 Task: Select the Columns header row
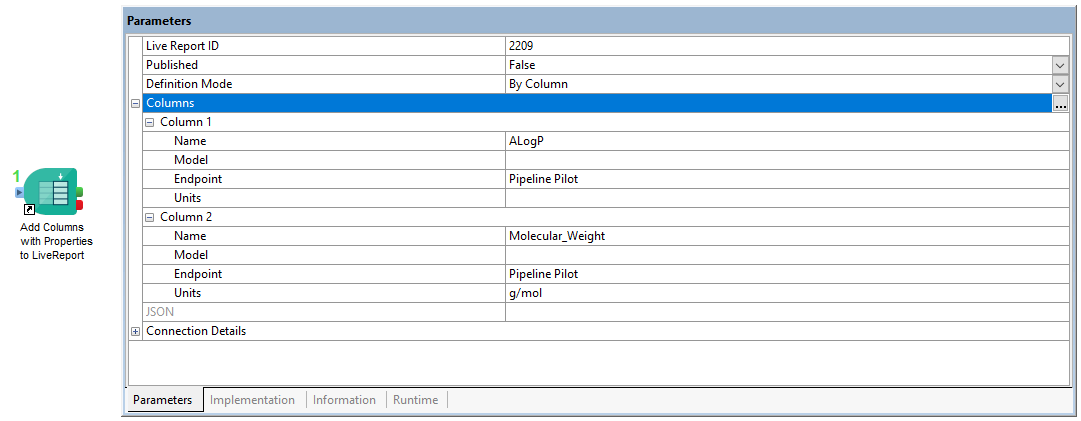click(597, 103)
